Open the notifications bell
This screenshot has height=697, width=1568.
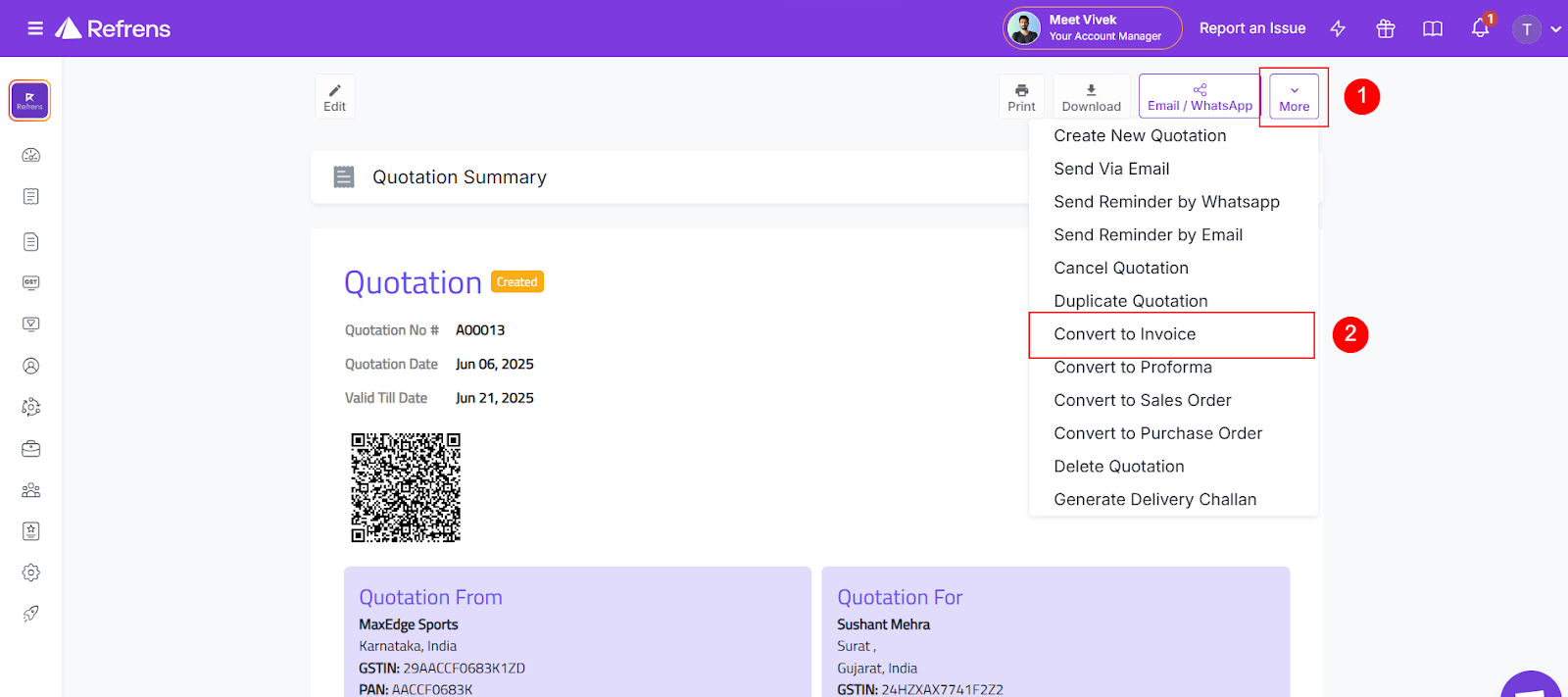click(x=1480, y=28)
